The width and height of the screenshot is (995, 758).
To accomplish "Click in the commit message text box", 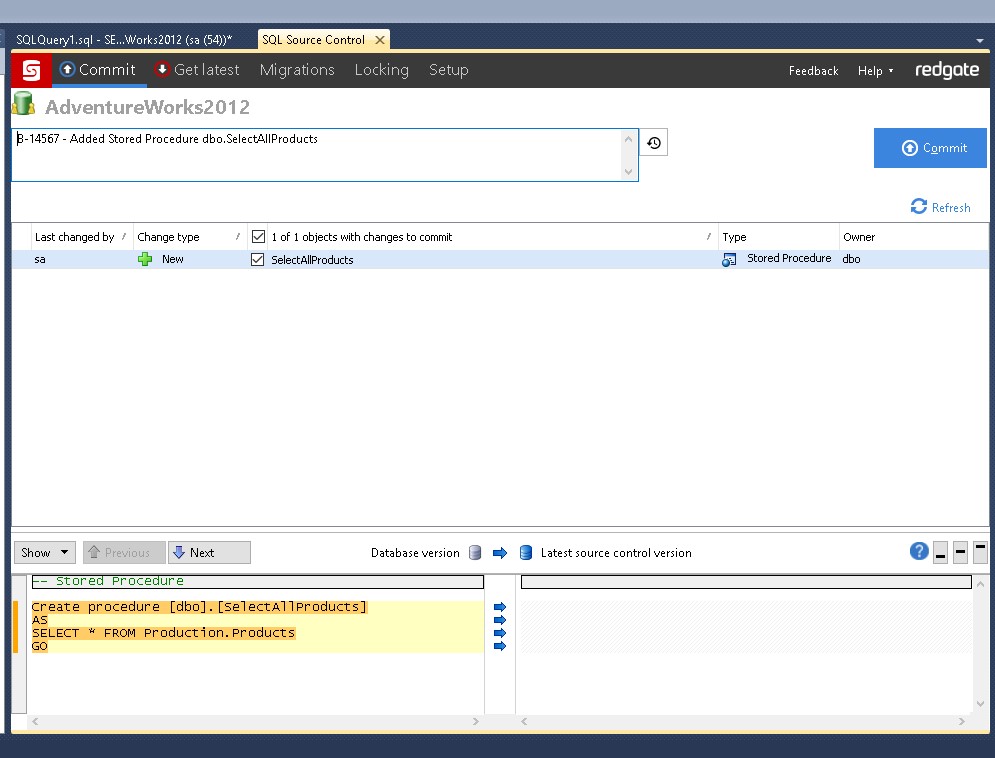I will click(324, 155).
